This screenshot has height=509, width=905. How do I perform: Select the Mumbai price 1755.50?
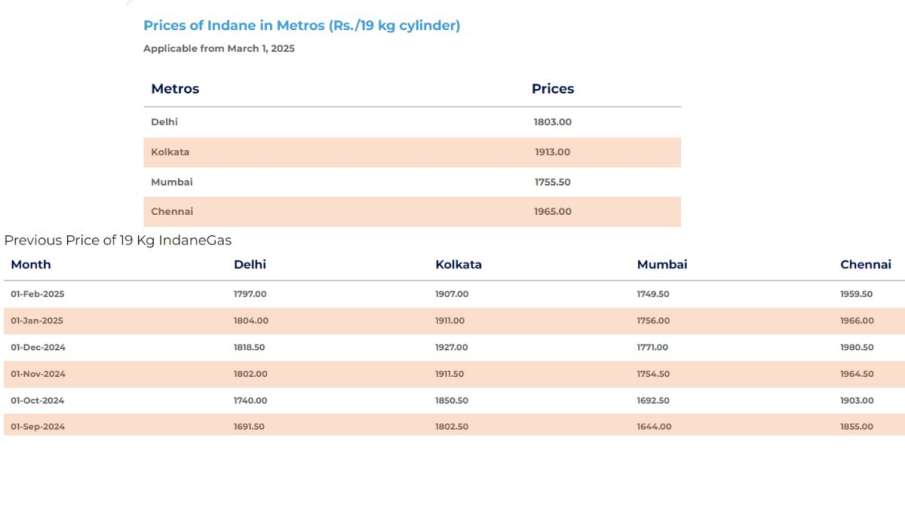[x=552, y=182]
